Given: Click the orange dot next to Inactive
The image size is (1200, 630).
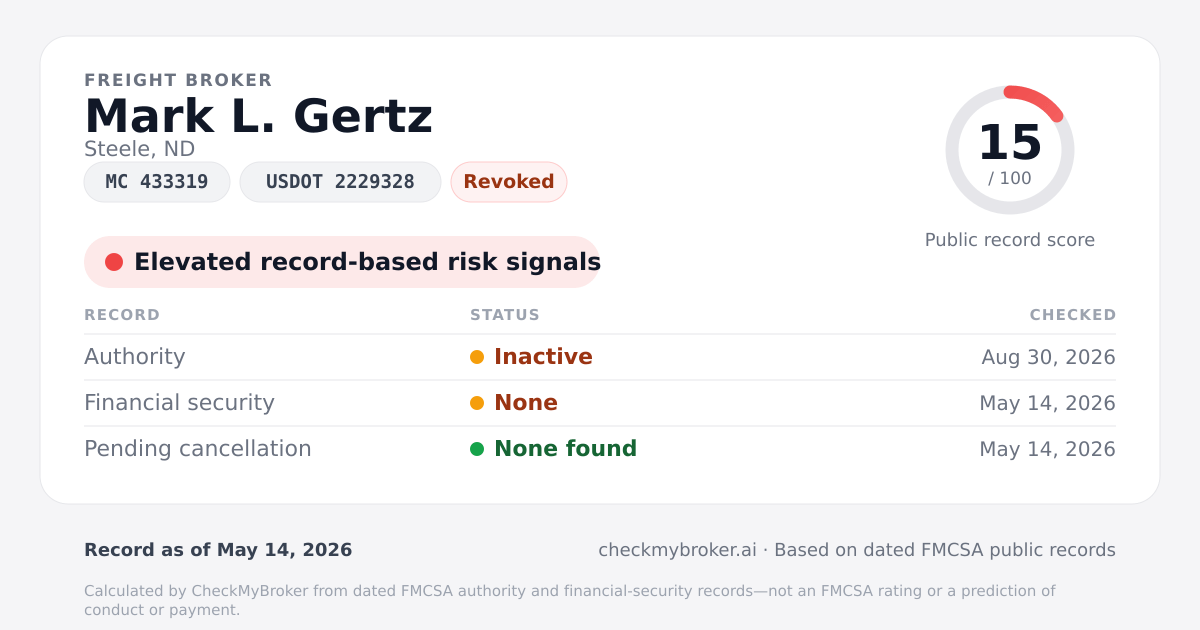Looking at the screenshot, I should click(477, 357).
